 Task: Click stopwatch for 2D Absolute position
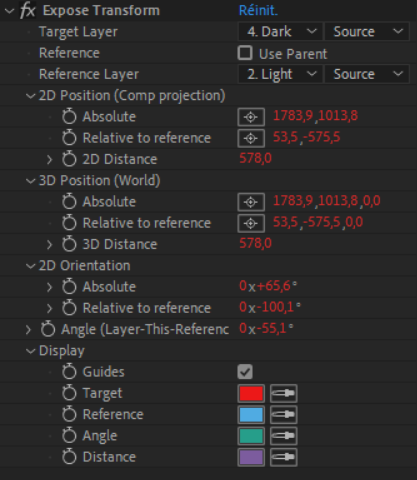click(69, 117)
